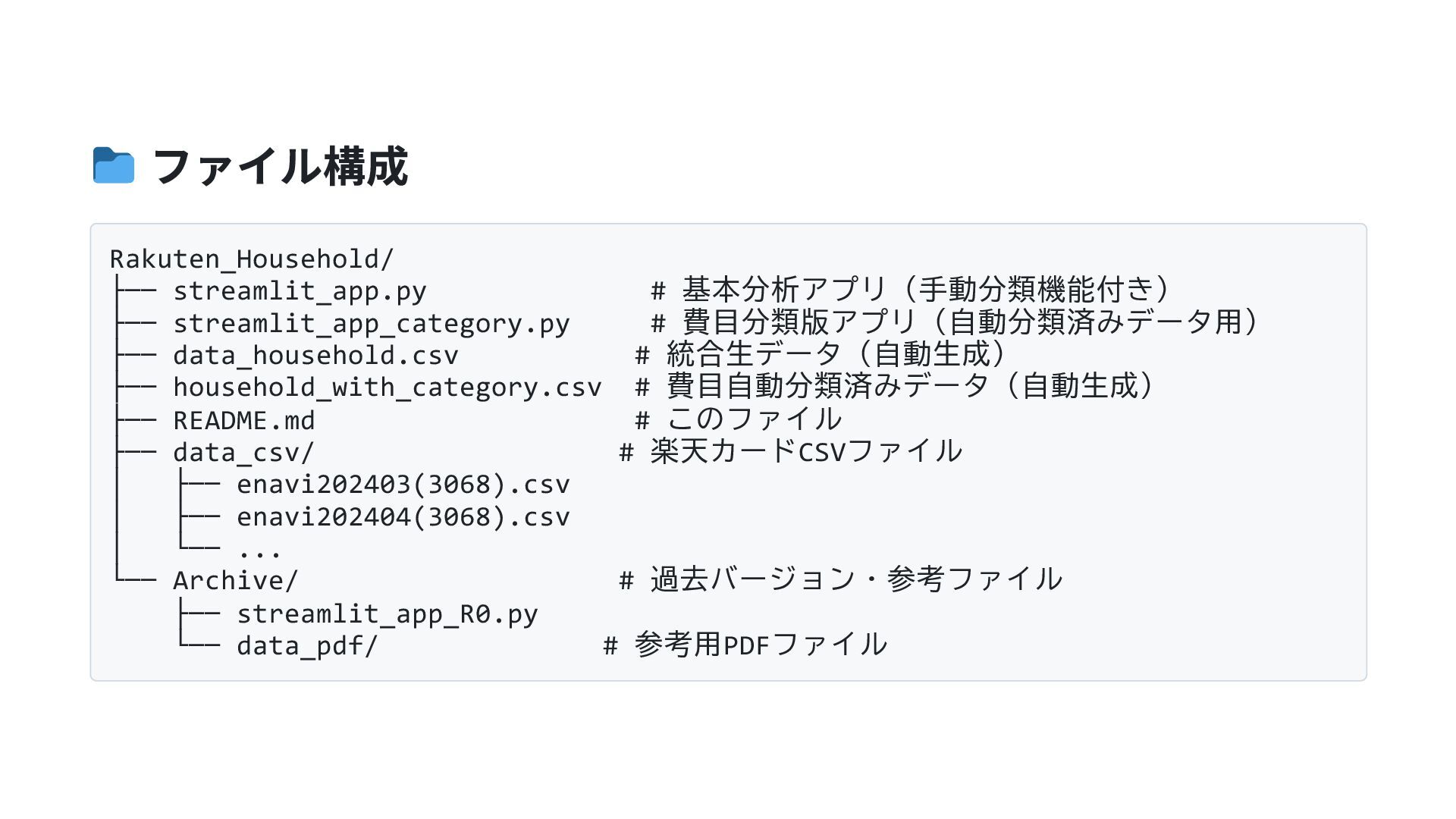Select the streamlit_app.py entry
This screenshot has width=1456, height=819.
tap(300, 291)
